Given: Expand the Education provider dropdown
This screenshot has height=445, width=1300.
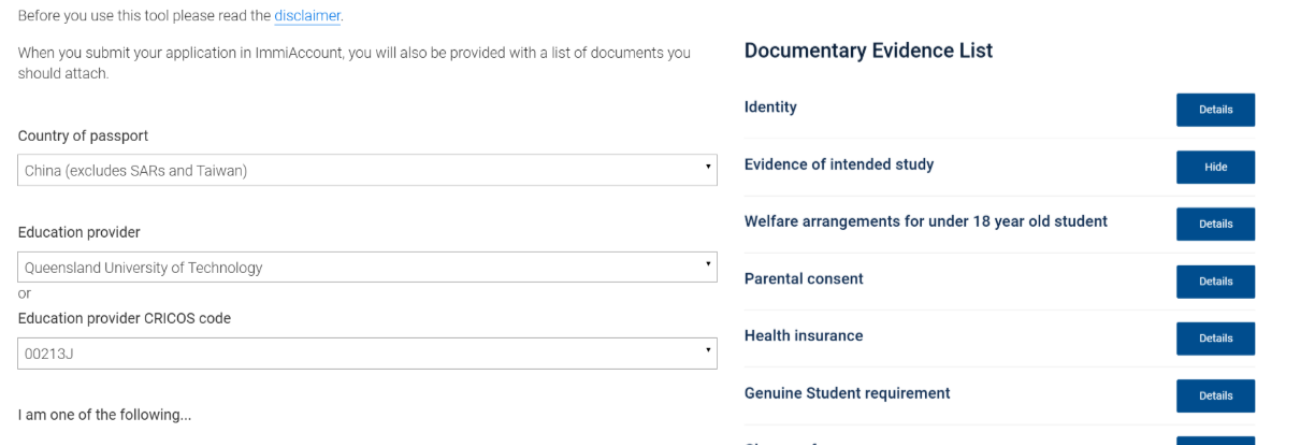Looking at the screenshot, I should [367, 267].
